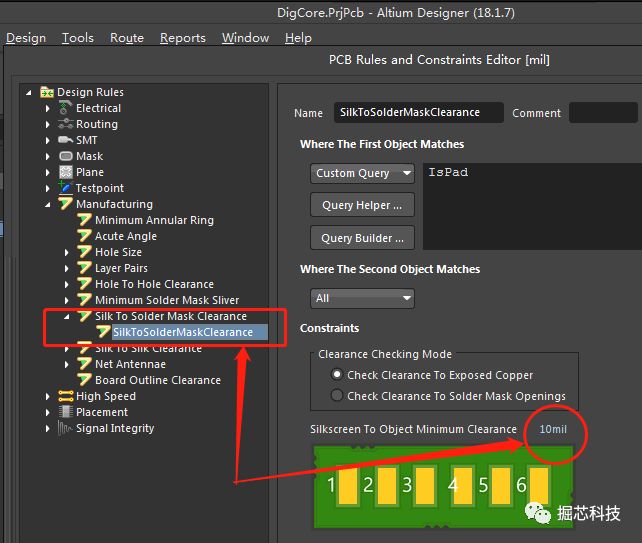Viewport: 642px width, 543px height.
Task: Open the second object All dropdown
Action: tap(362, 298)
